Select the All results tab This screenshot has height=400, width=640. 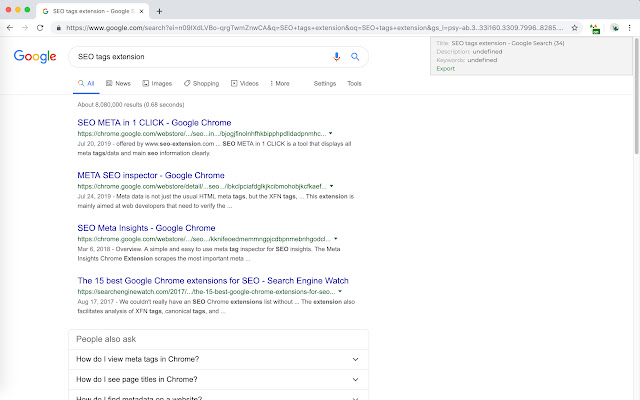pos(86,83)
